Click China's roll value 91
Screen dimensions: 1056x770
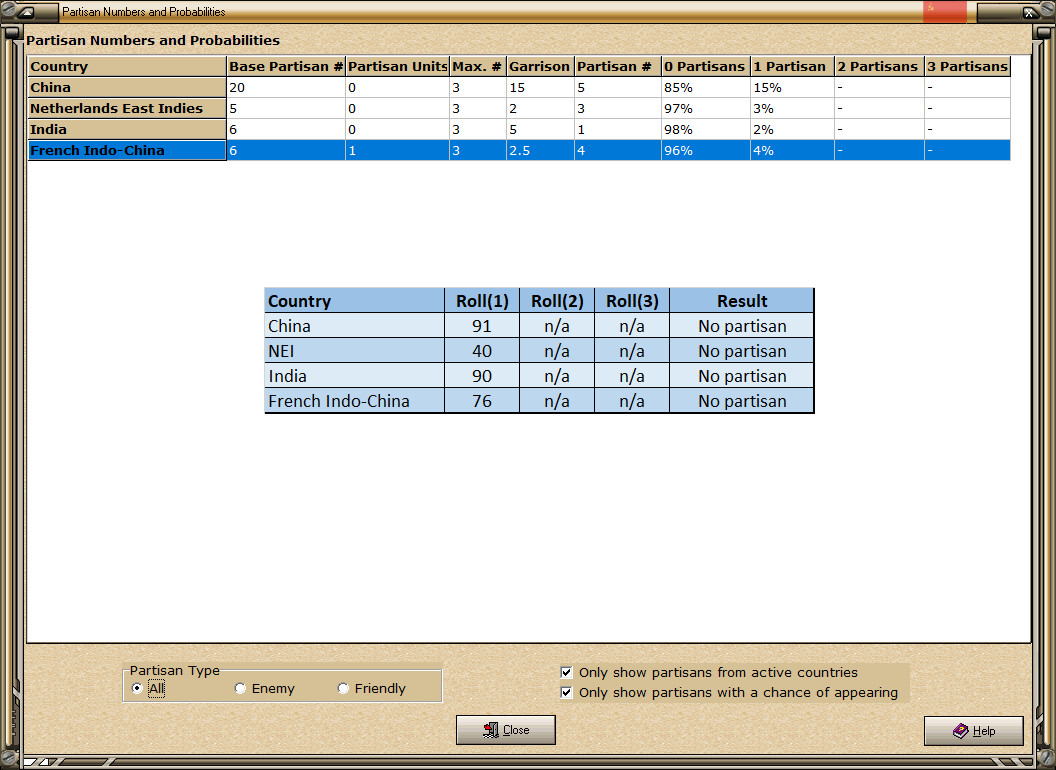coord(482,325)
